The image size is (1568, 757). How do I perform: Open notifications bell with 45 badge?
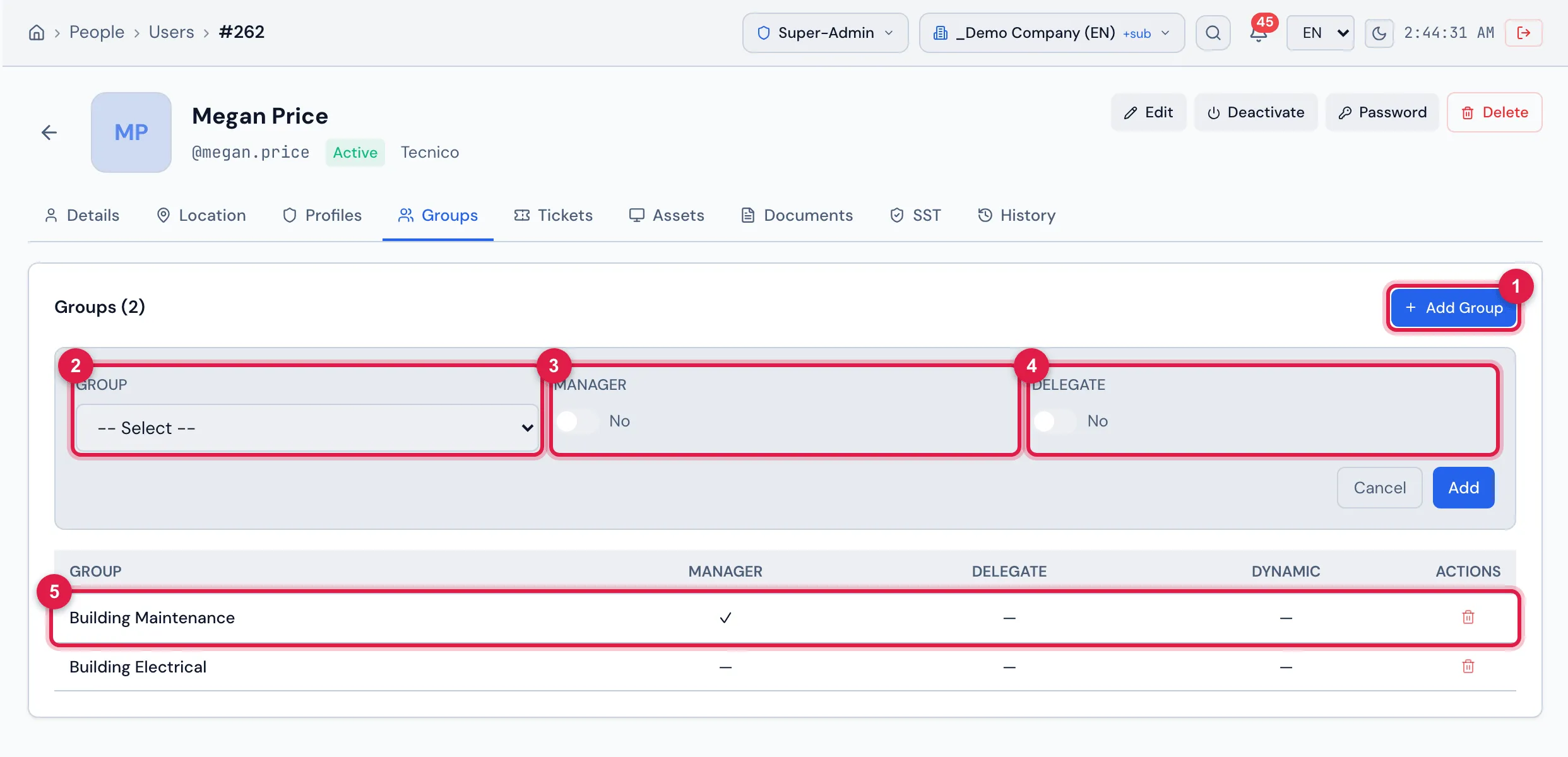1259,33
